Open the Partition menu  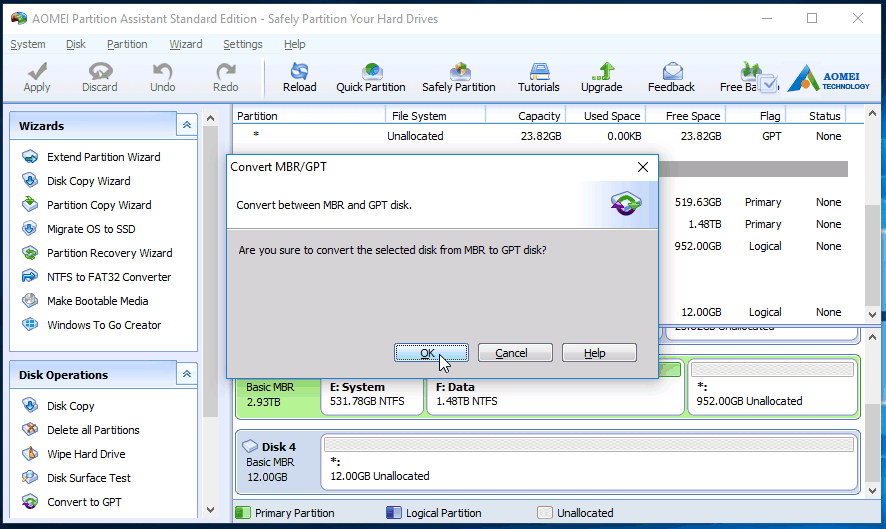[x=127, y=44]
